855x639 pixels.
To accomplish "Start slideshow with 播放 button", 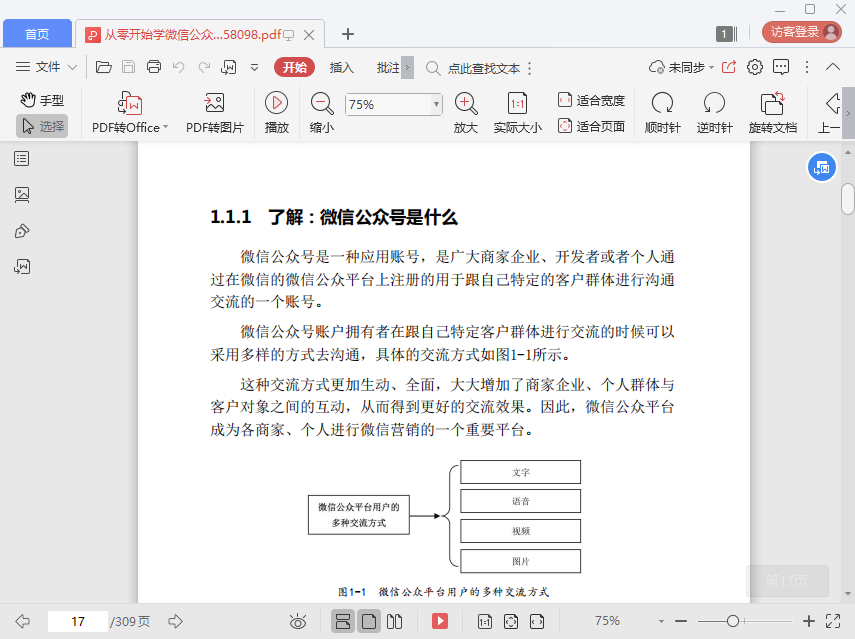I will (x=276, y=113).
